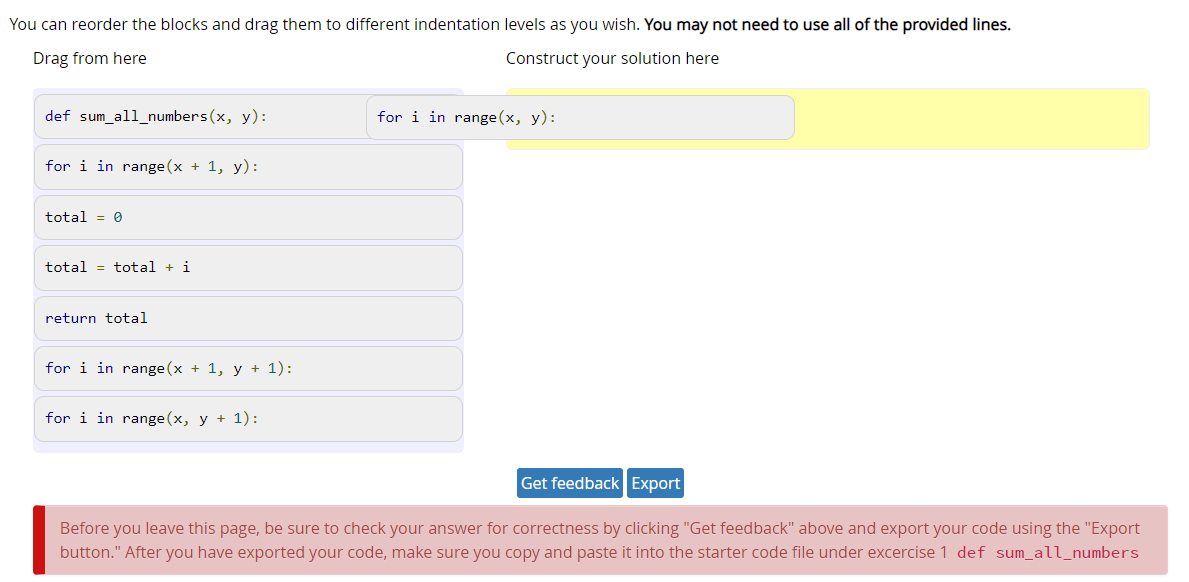Viewport: 1189px width, 582px height.
Task: Click the 'total = total + i' block
Action: [x=248, y=267]
